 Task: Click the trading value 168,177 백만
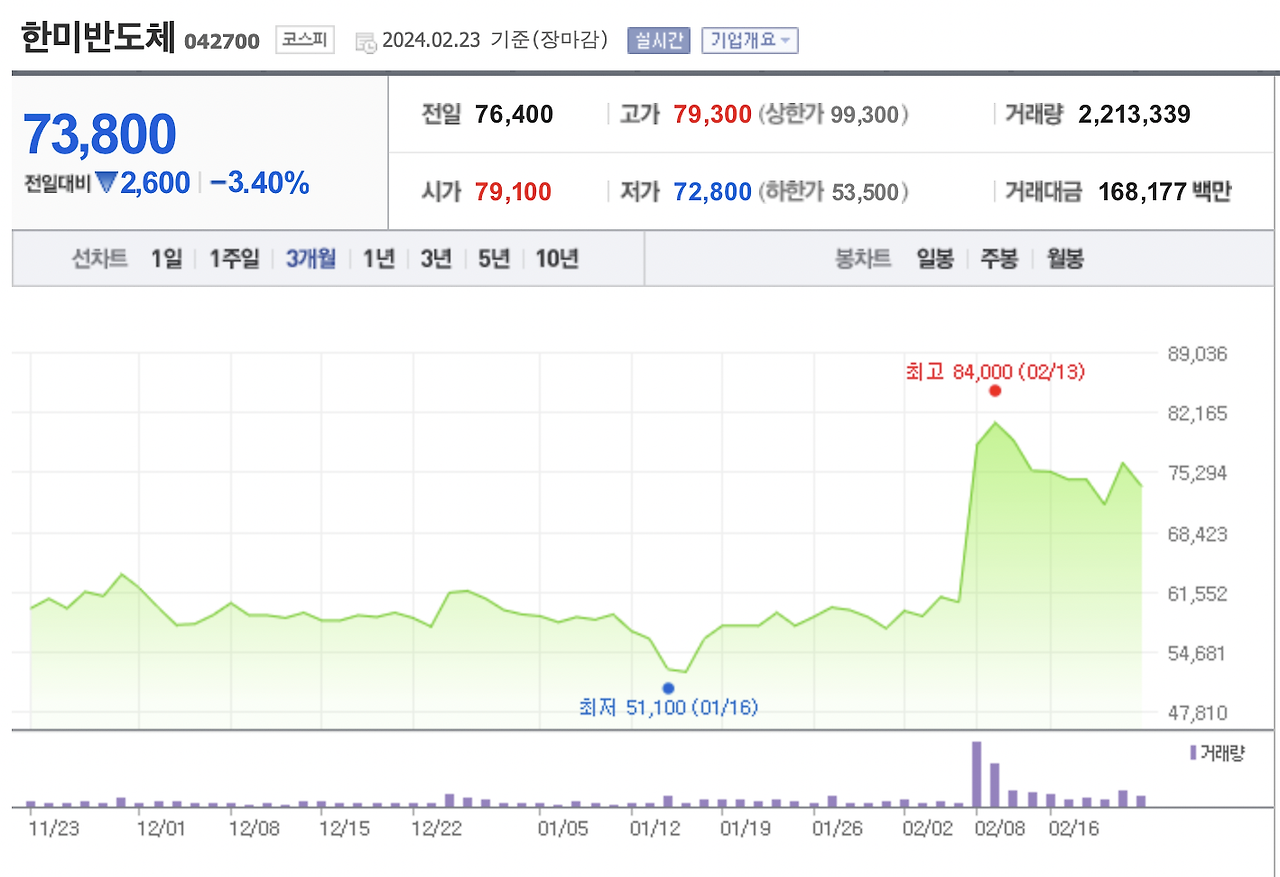1164,191
